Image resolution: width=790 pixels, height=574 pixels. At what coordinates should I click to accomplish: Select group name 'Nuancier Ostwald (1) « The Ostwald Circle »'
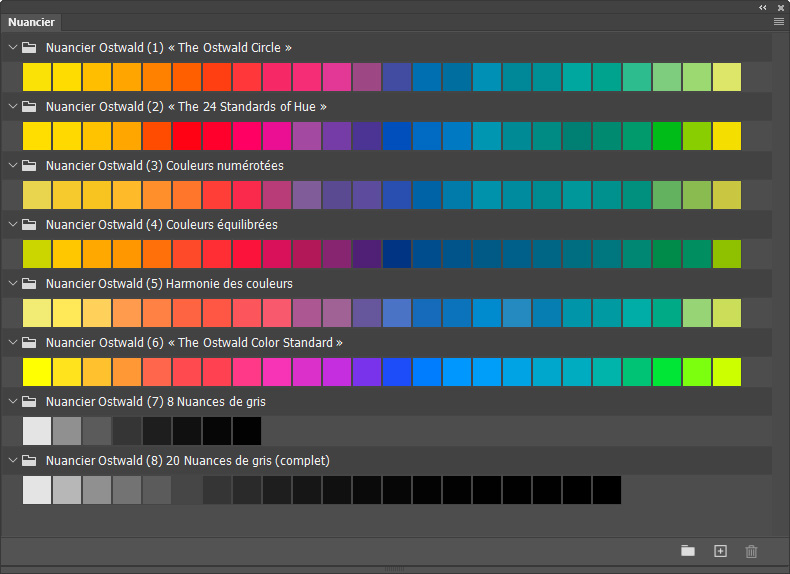click(x=169, y=47)
